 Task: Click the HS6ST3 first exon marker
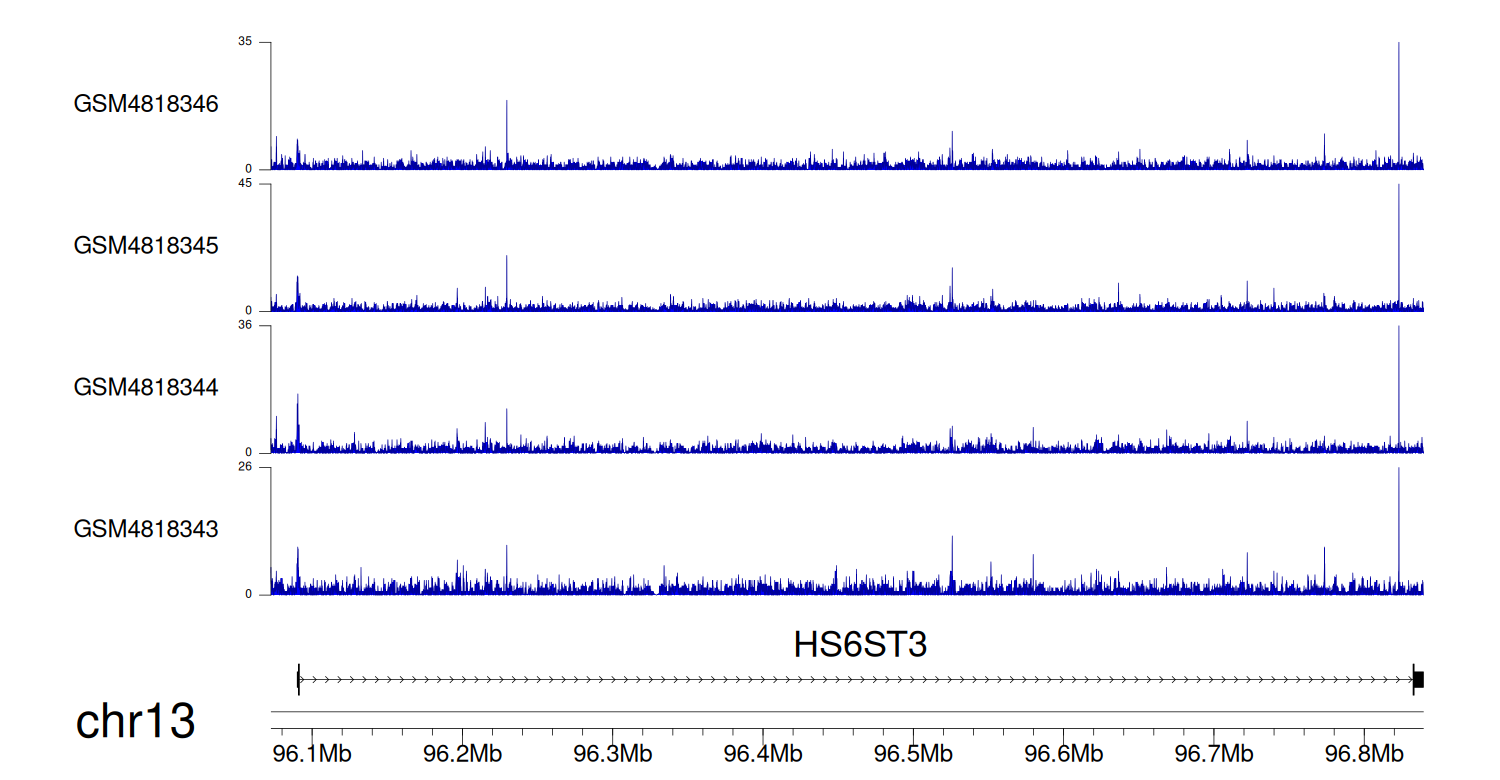[298, 680]
